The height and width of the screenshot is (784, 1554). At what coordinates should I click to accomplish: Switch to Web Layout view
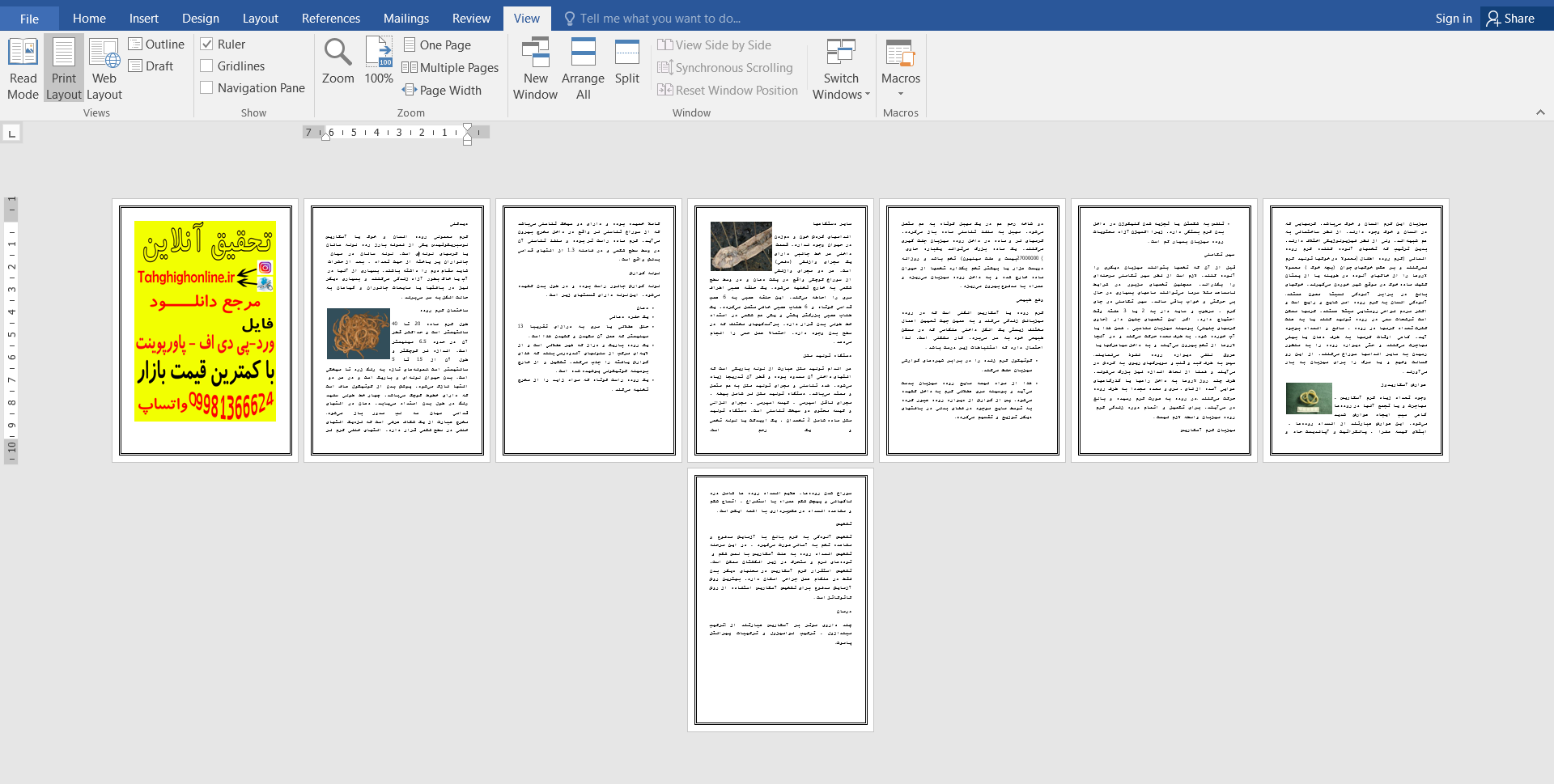(x=104, y=69)
